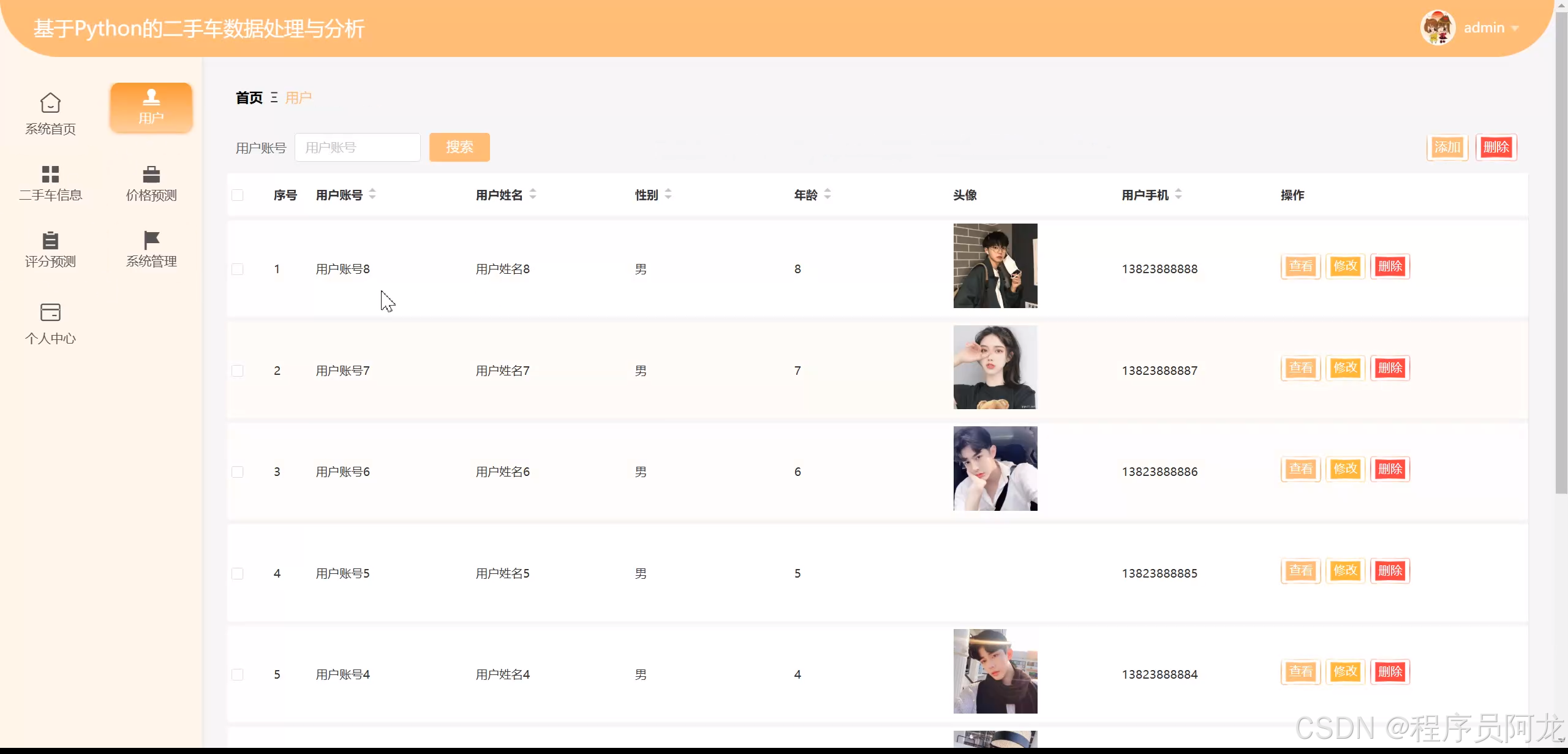Tick checkbox for row 用户账号6
Viewport: 1568px width, 754px height.
click(238, 472)
